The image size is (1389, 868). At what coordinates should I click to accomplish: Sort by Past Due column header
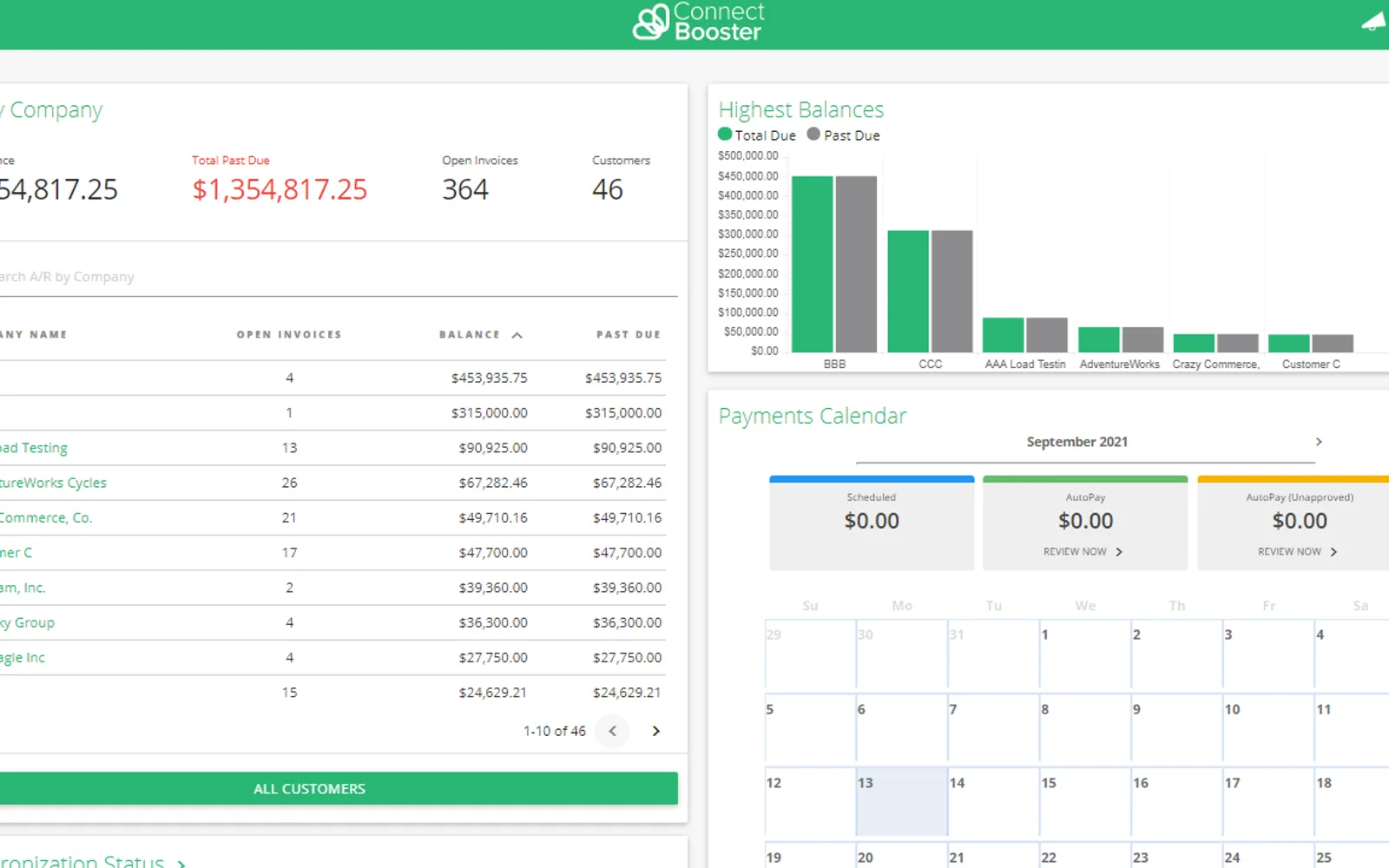coord(629,334)
